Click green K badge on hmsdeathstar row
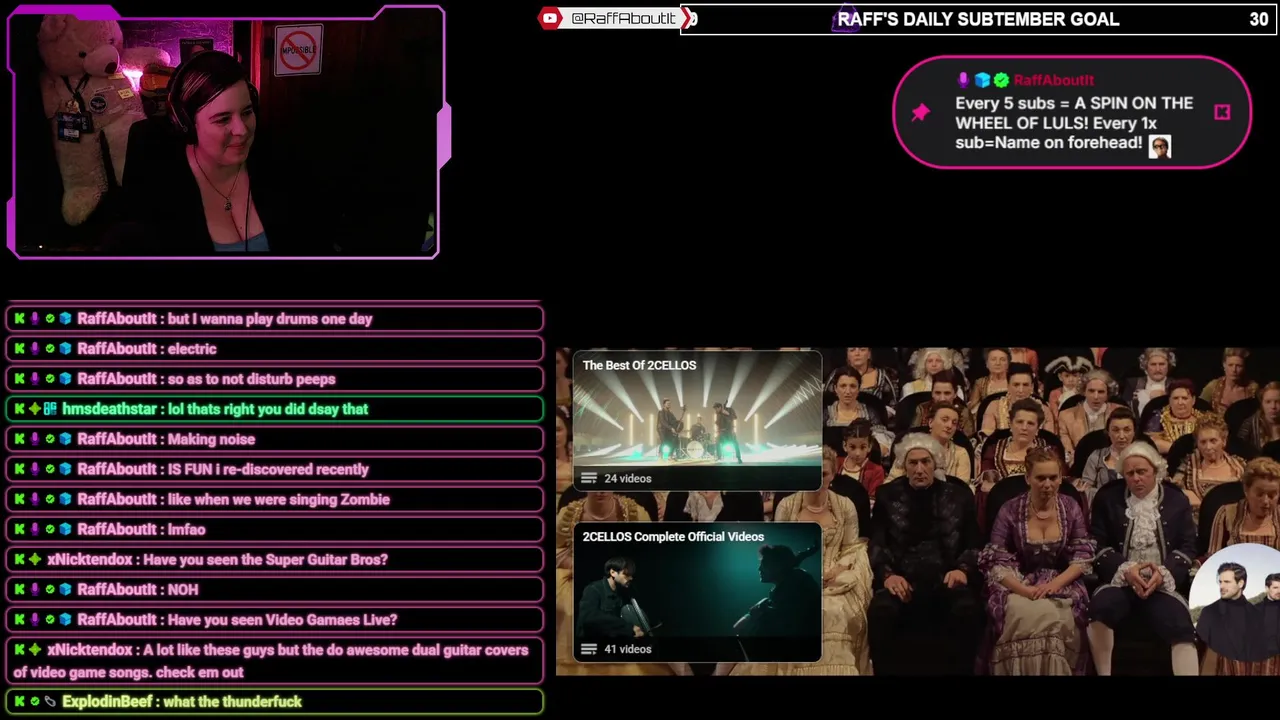The width and height of the screenshot is (1280, 720). [19, 409]
